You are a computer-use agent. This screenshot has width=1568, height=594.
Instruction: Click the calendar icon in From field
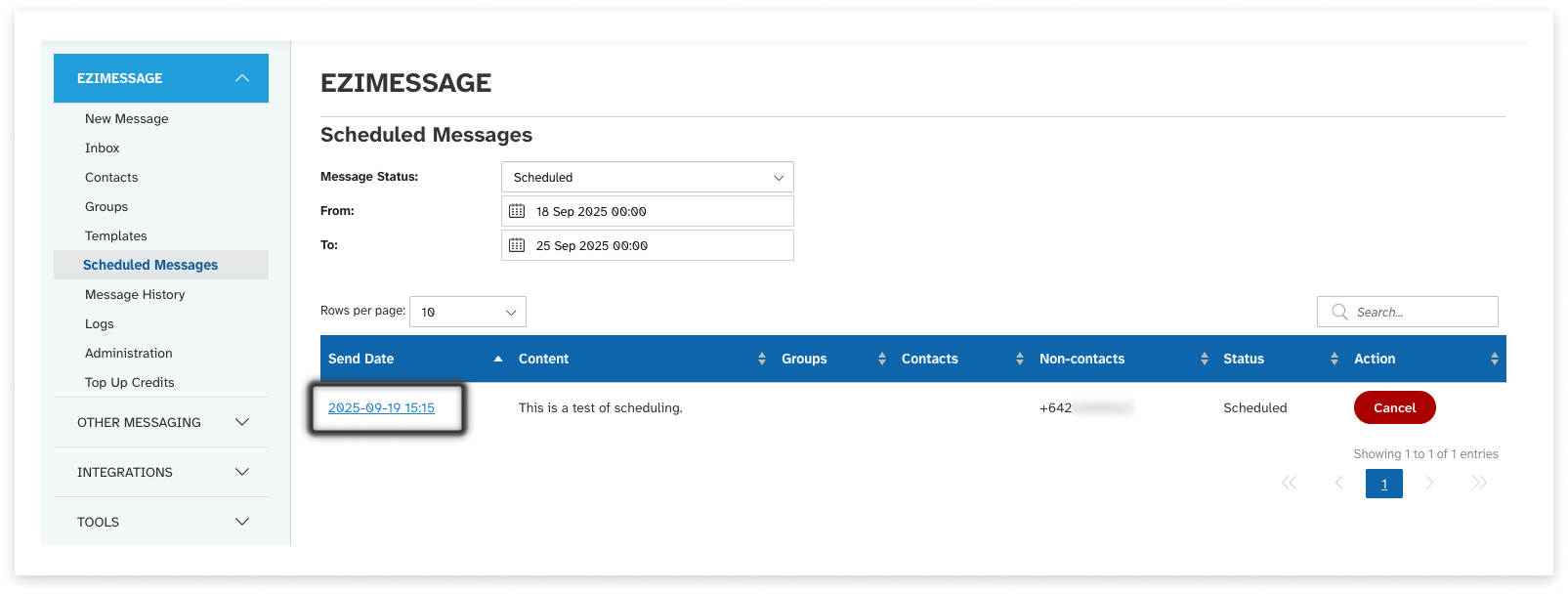(517, 211)
